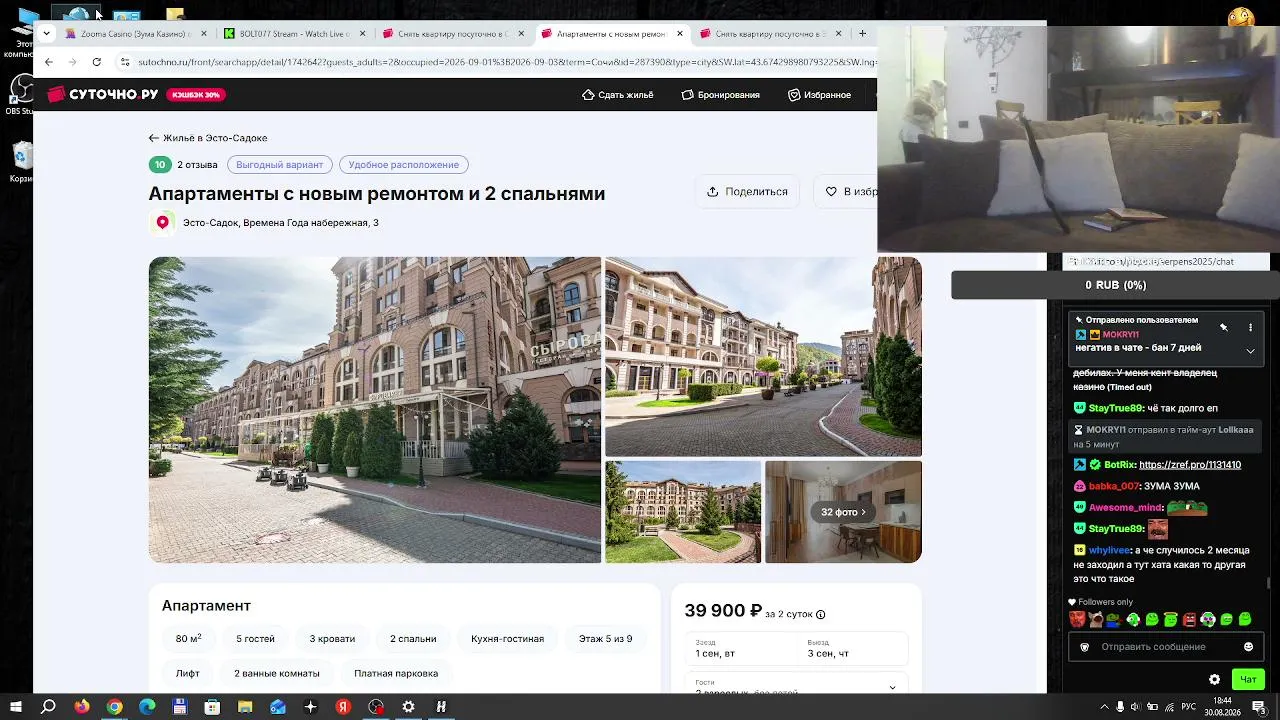Image resolution: width=1280 pixels, height=720 pixels.
Task: Select the Выезд check-out date field
Action: [853, 648]
